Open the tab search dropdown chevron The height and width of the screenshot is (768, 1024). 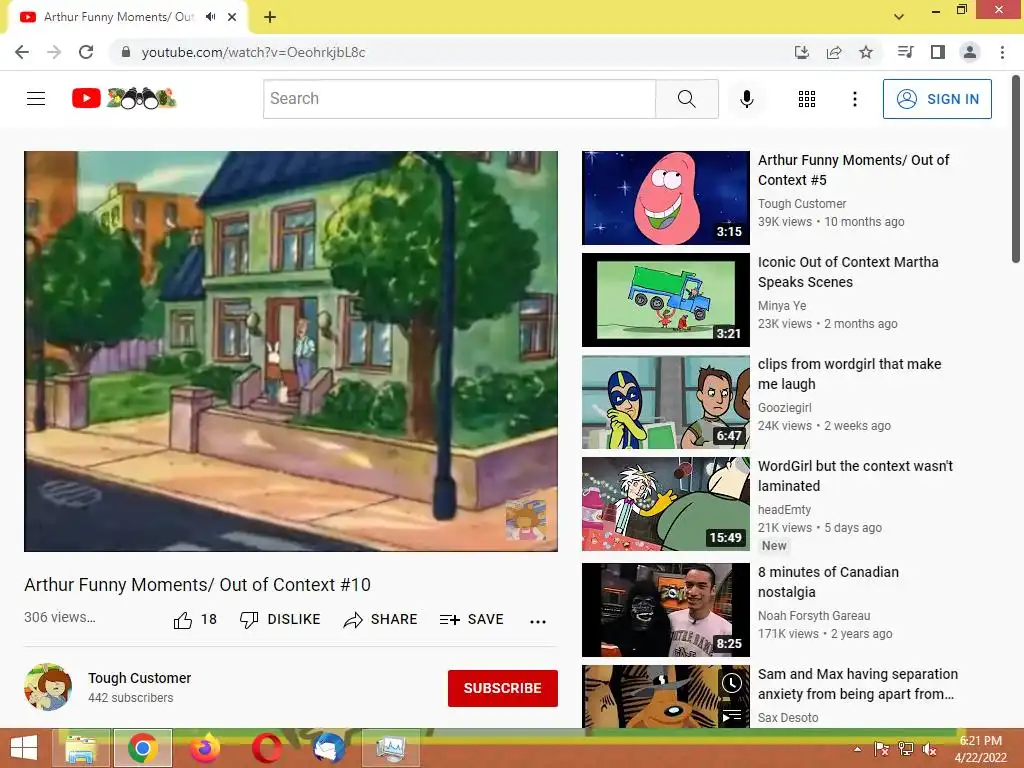click(x=899, y=17)
